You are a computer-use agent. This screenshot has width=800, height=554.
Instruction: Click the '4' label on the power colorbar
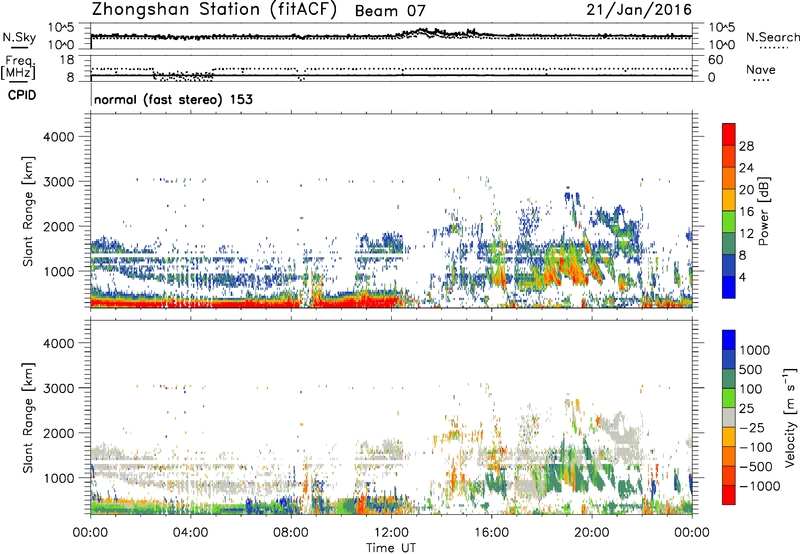pos(742,277)
